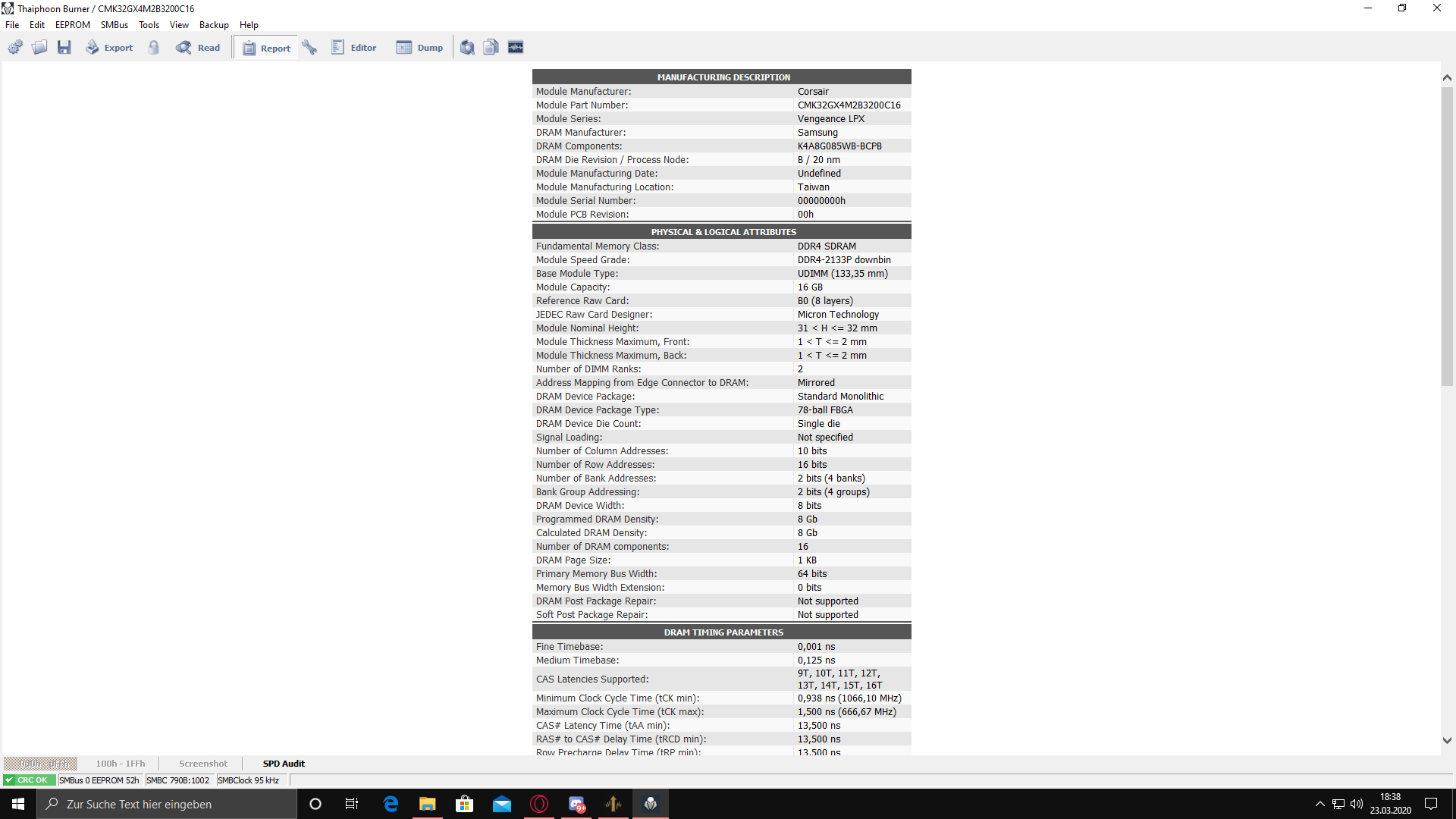Select the 100h - 1FFh tab
Screen dimensions: 1456x819
tap(121, 764)
